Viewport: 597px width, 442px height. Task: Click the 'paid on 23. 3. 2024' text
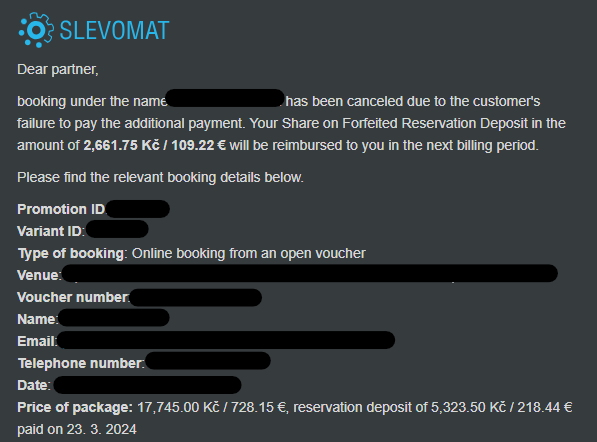coord(77,429)
